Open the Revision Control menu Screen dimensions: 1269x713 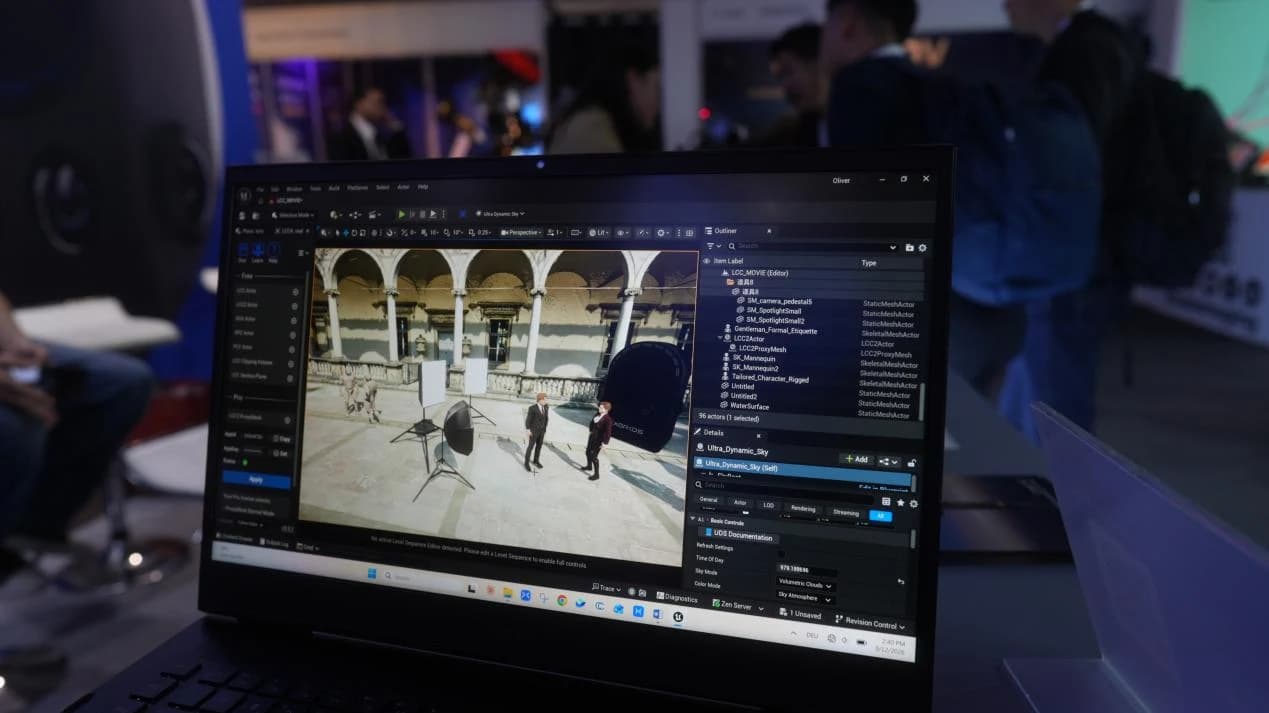(870, 623)
